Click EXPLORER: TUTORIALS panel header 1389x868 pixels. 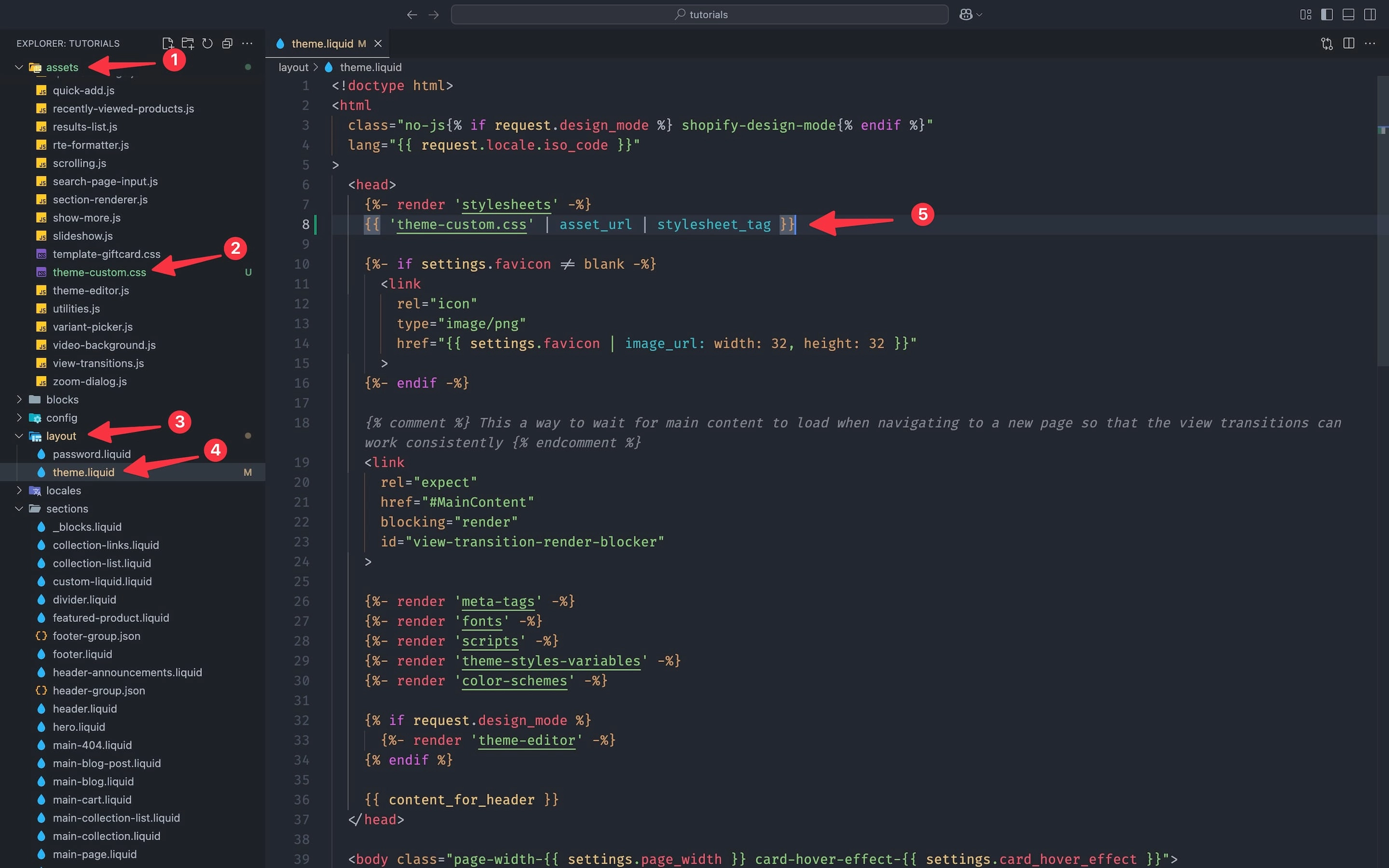[68, 43]
